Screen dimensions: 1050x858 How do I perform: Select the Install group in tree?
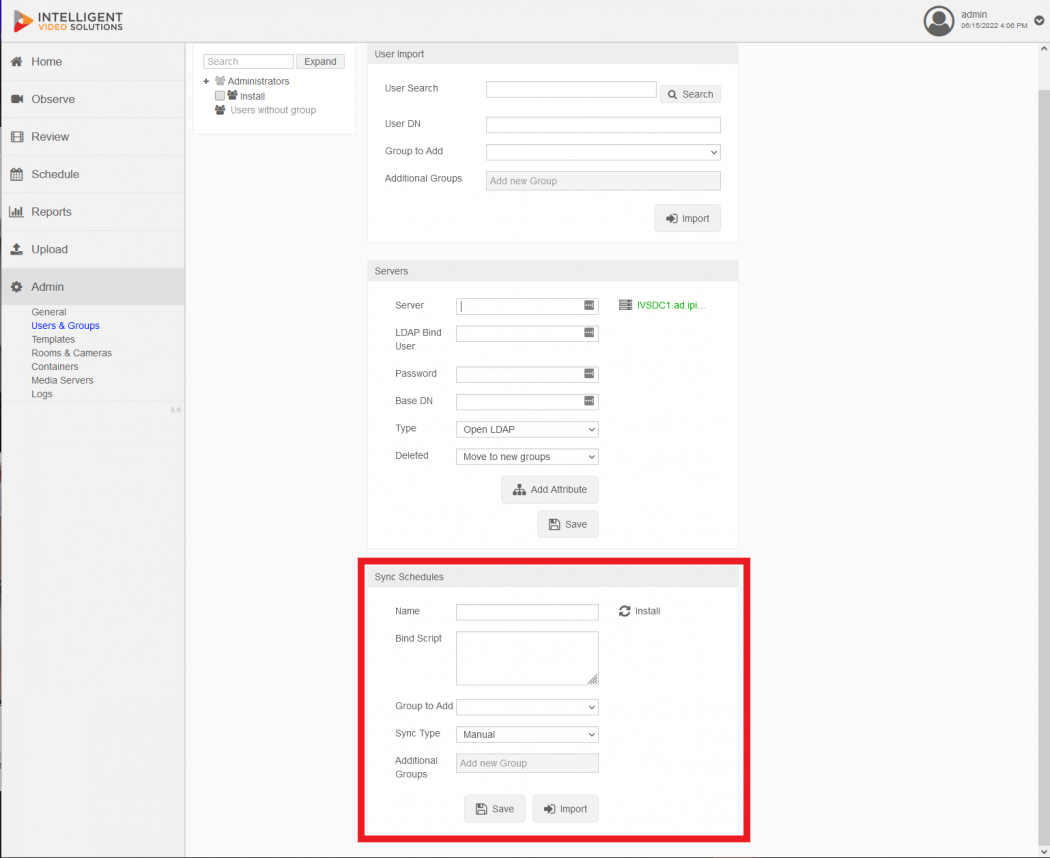click(252, 96)
